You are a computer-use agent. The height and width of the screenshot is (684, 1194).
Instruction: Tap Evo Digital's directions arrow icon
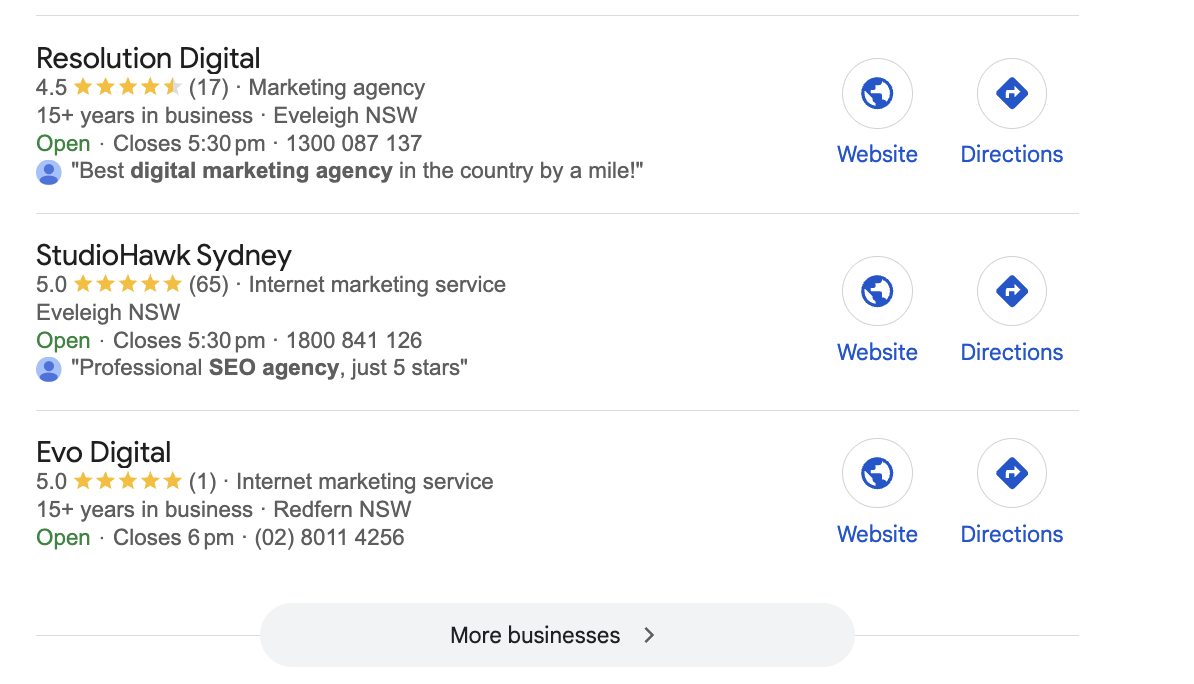1011,474
